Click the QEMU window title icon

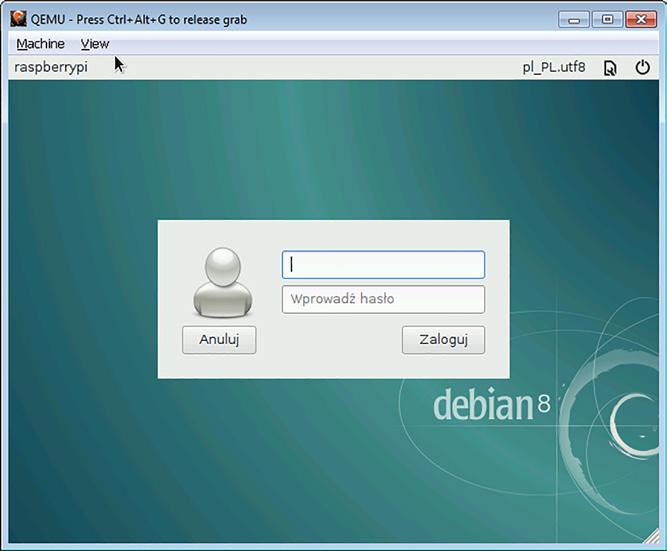pos(18,19)
